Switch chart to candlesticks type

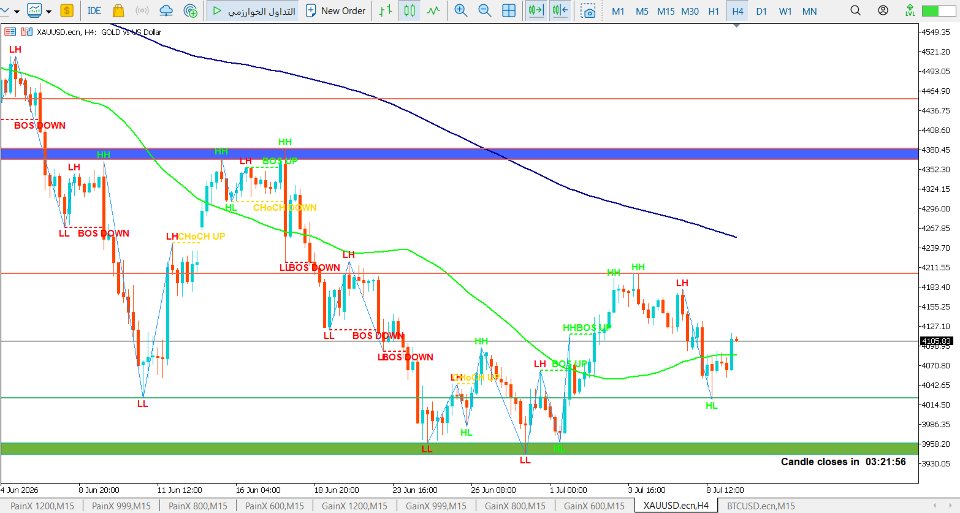pyautogui.click(x=410, y=10)
